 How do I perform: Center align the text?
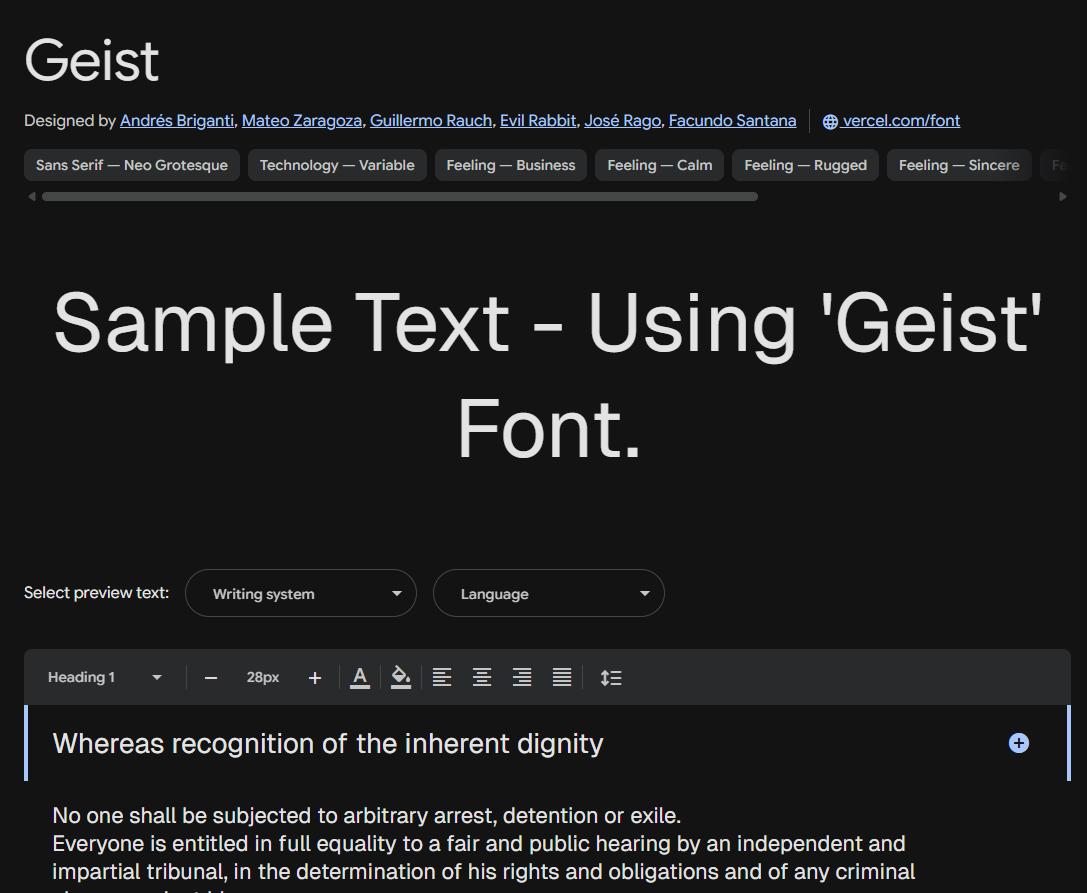(482, 677)
